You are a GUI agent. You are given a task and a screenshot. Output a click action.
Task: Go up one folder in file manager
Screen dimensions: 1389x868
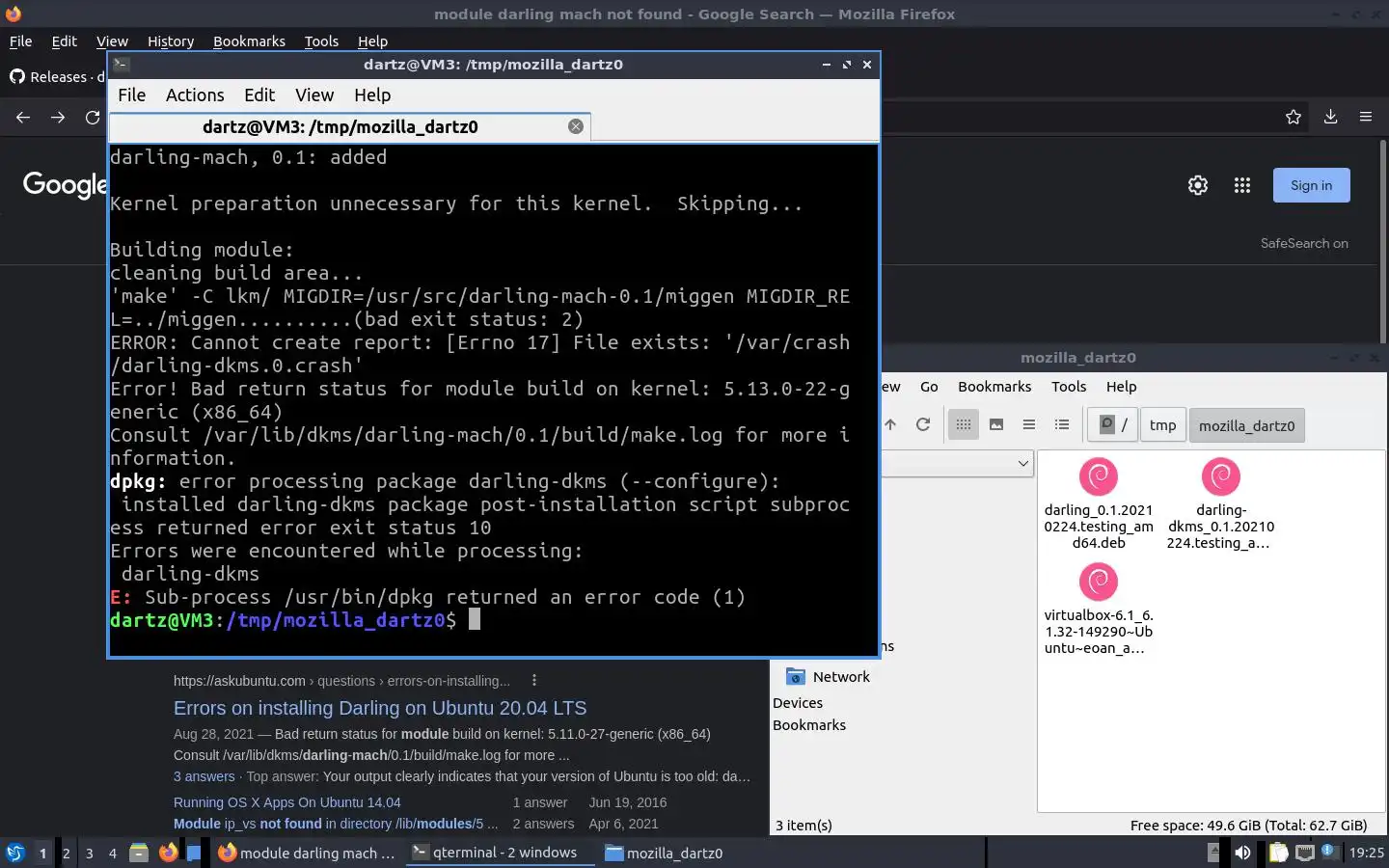point(890,424)
